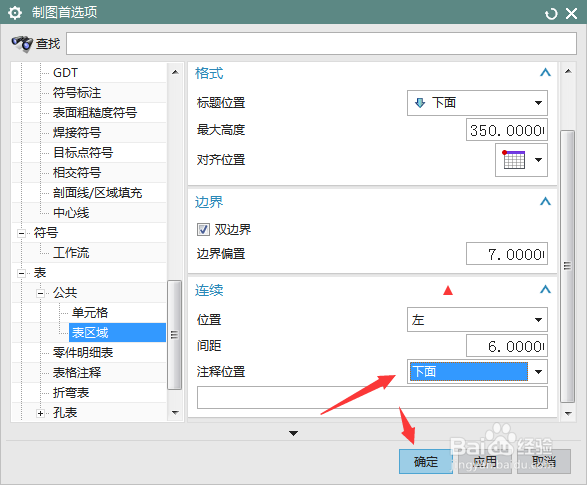This screenshot has width=587, height=485.
Task: Close the 制图首选项 dialog
Action: click(x=572, y=14)
